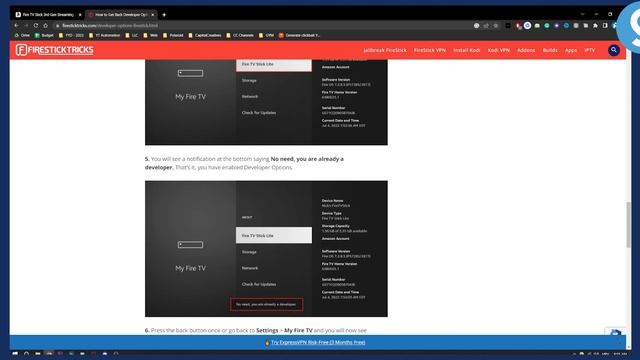
Task: Click the step 5 screenshot with developer notification
Action: (x=266, y=249)
